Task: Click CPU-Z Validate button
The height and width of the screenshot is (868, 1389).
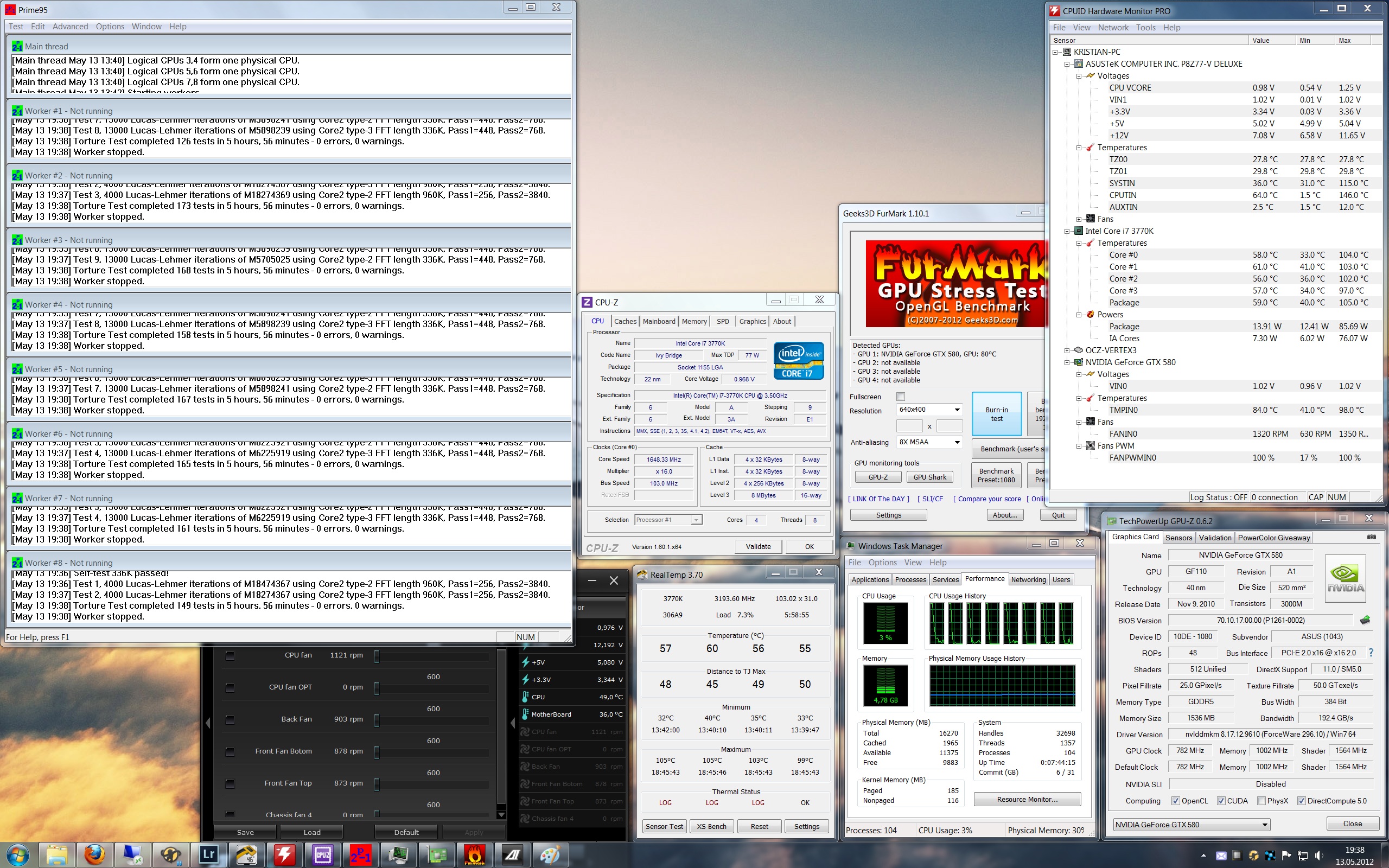Action: coord(758,546)
